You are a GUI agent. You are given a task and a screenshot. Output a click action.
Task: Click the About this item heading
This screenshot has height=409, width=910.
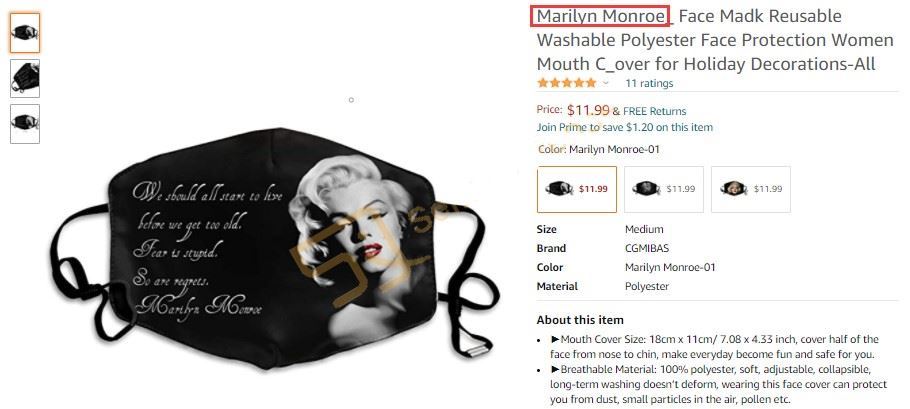[580, 320]
